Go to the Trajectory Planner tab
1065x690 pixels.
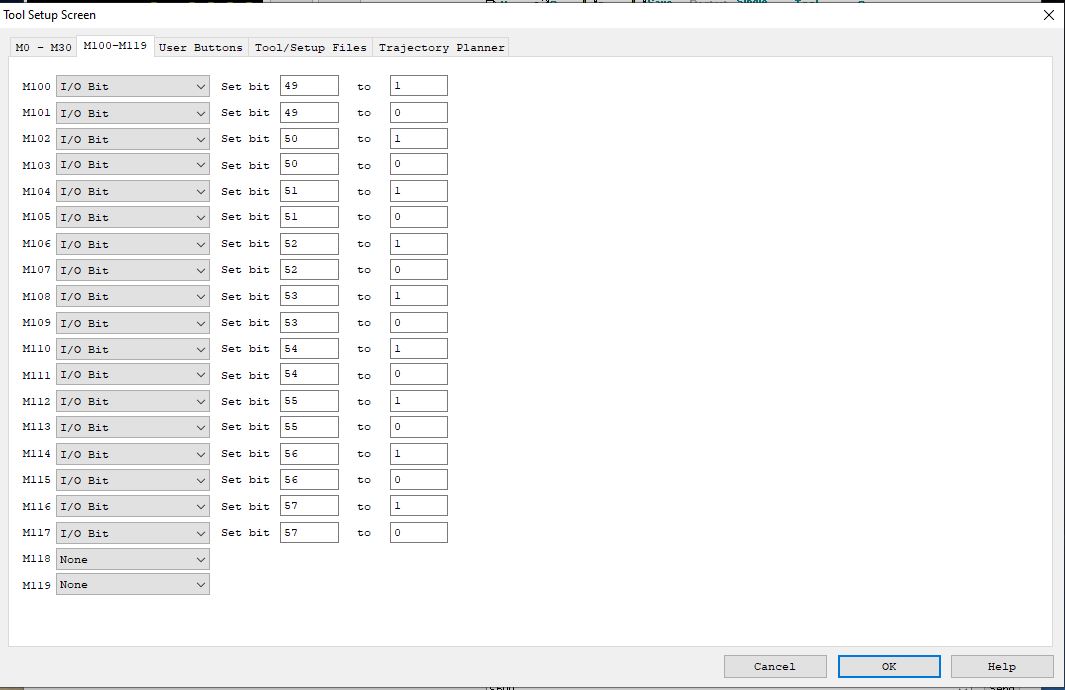pyautogui.click(x=441, y=48)
